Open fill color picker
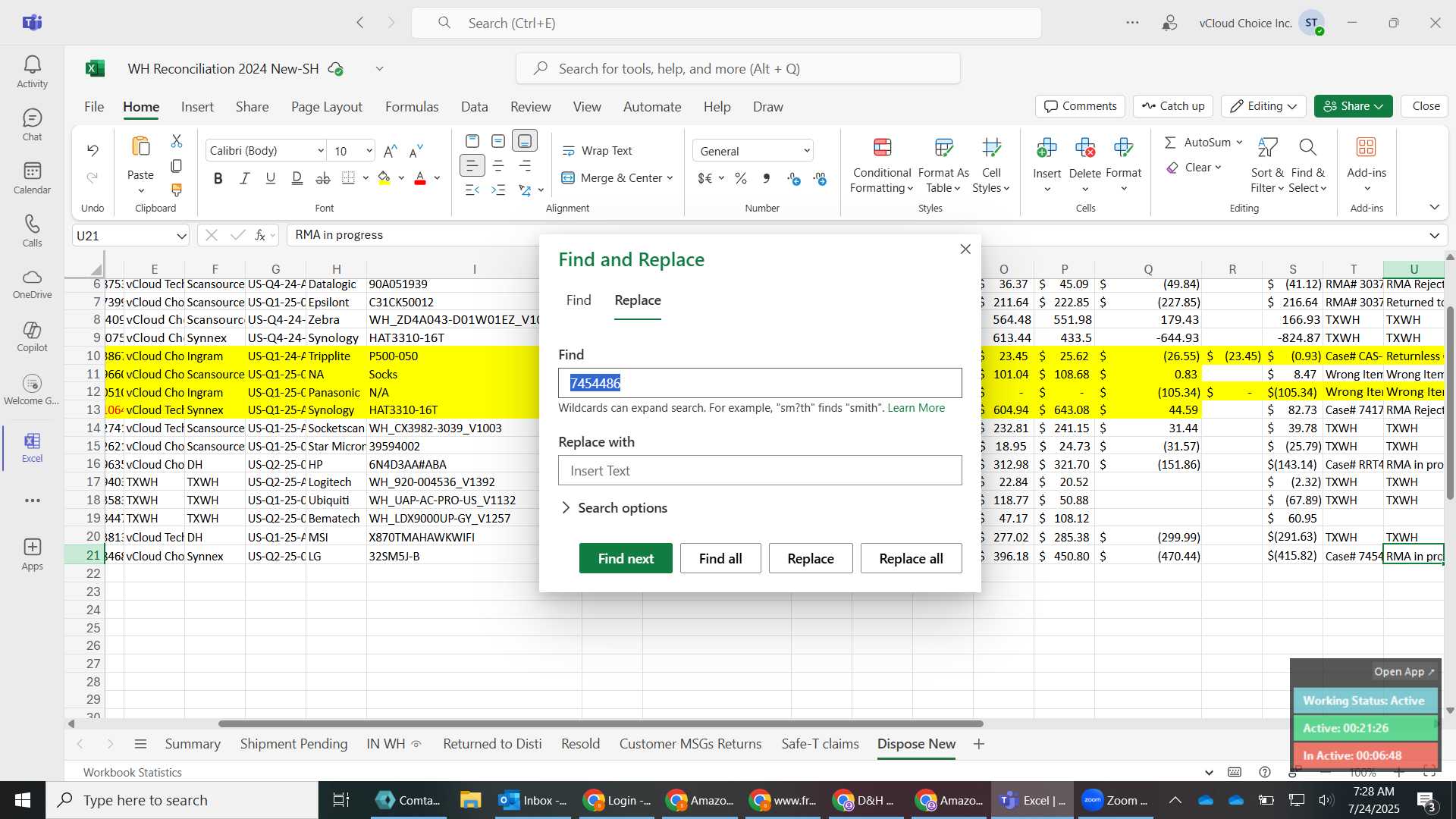This screenshot has height=819, width=1456. [x=401, y=178]
